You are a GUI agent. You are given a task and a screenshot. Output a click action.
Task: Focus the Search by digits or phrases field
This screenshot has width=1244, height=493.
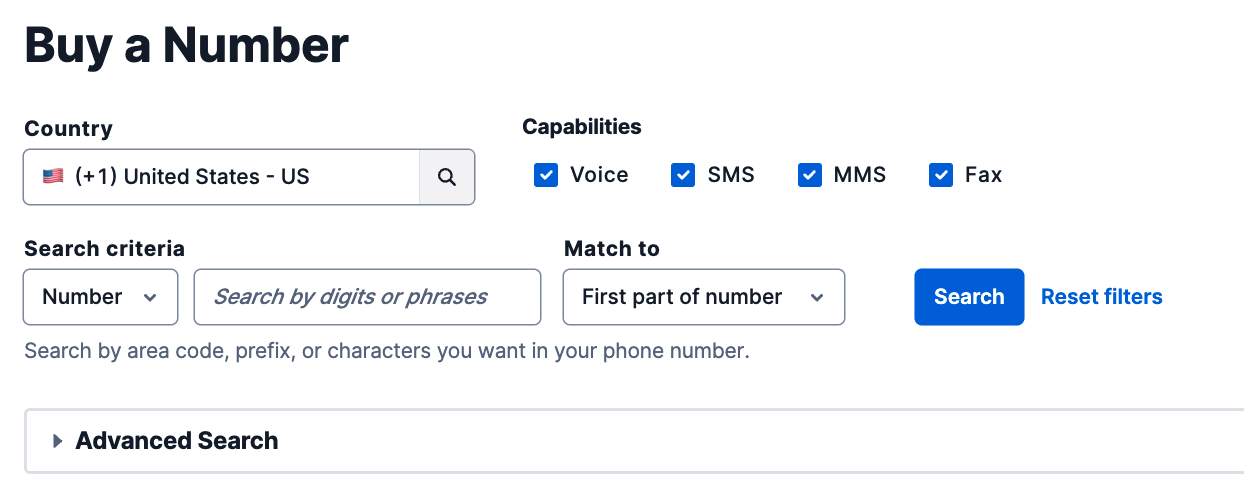click(367, 297)
